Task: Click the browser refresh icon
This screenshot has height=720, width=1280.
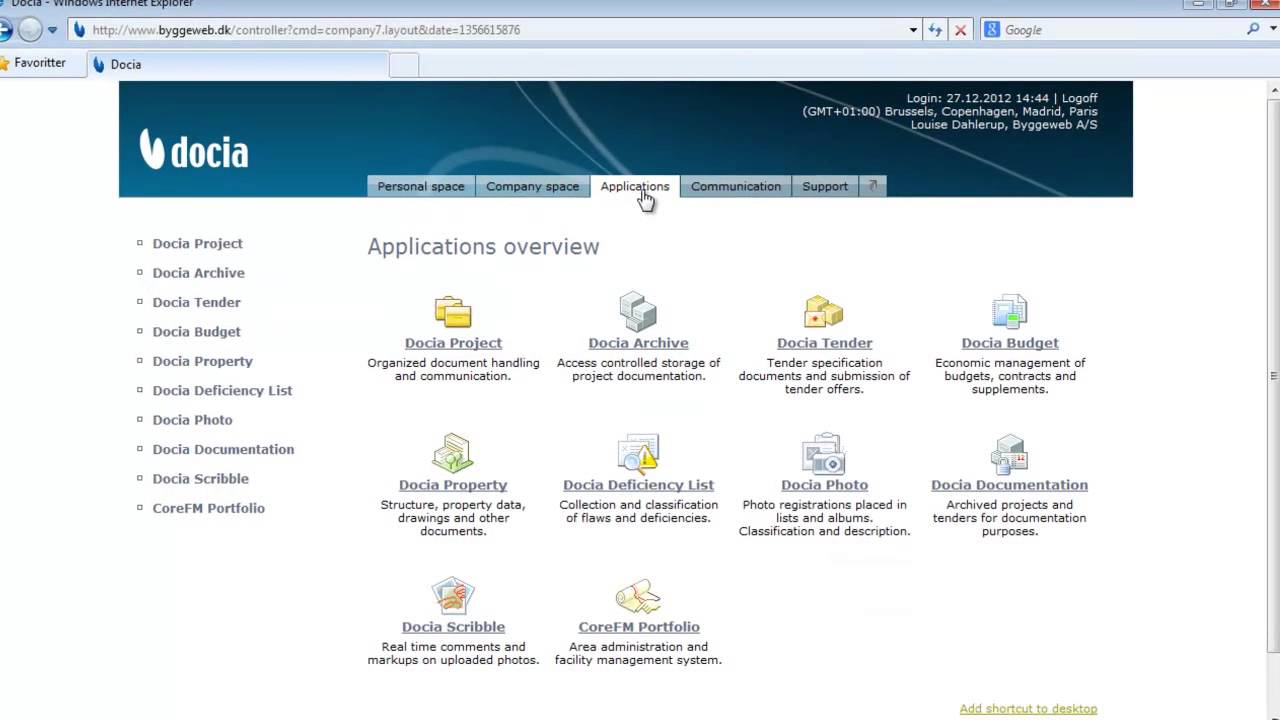Action: point(935,30)
